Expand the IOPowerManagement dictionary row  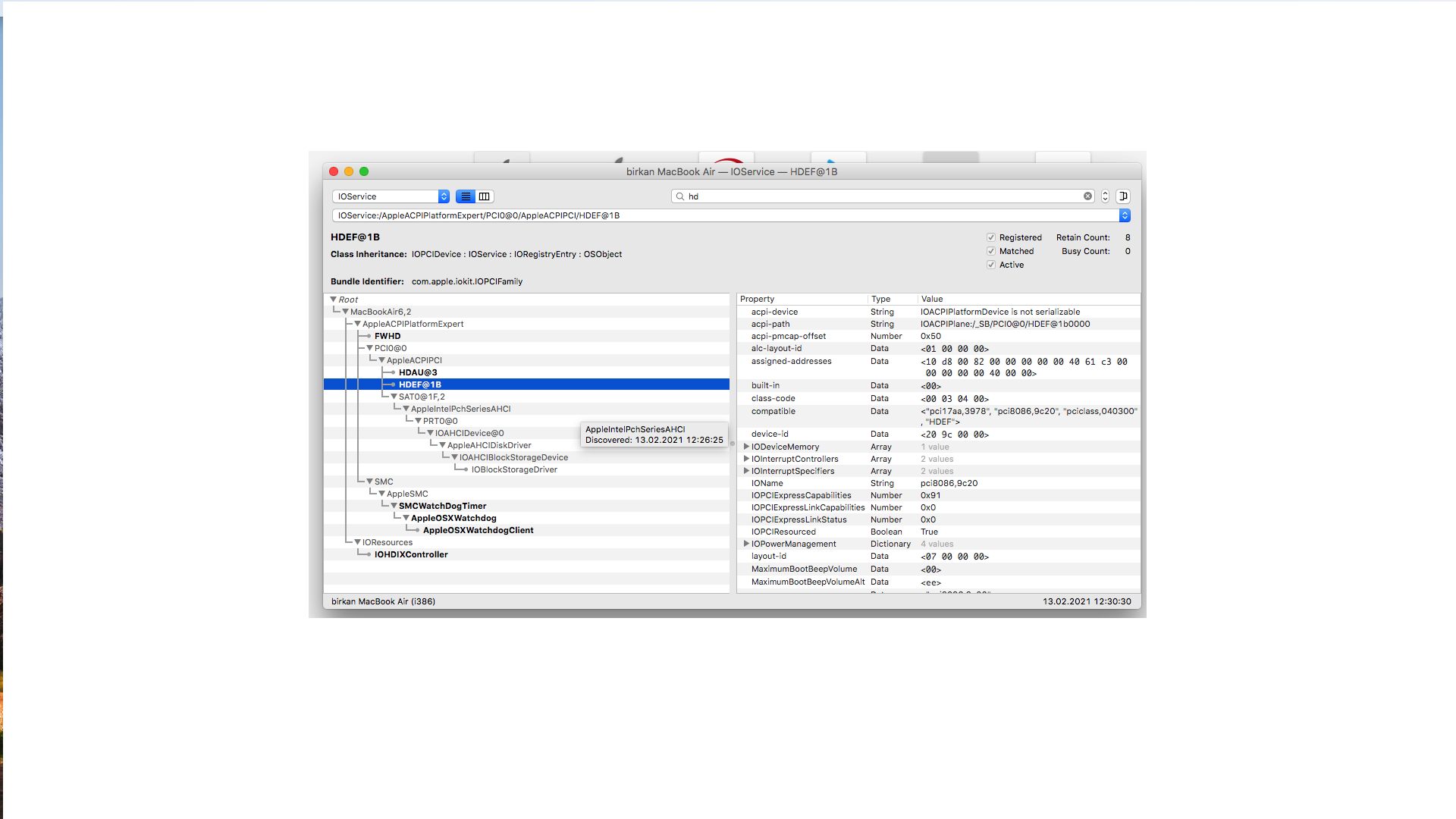click(x=746, y=544)
